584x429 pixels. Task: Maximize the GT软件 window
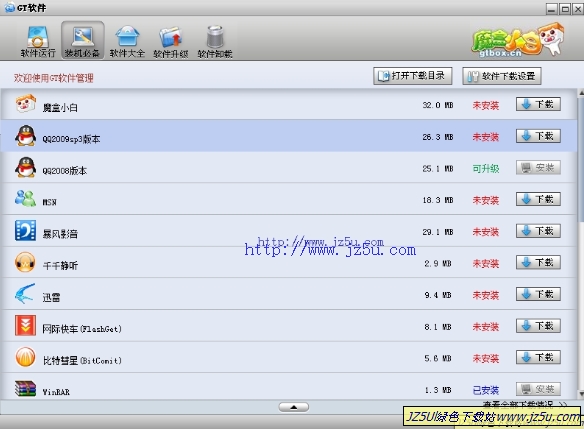[x=565, y=9]
